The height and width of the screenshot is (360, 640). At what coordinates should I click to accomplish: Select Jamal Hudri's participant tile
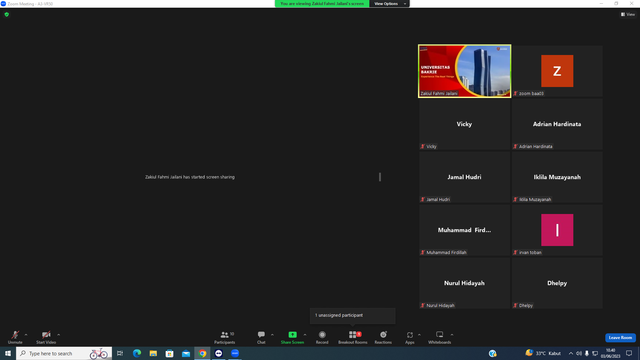point(464,177)
